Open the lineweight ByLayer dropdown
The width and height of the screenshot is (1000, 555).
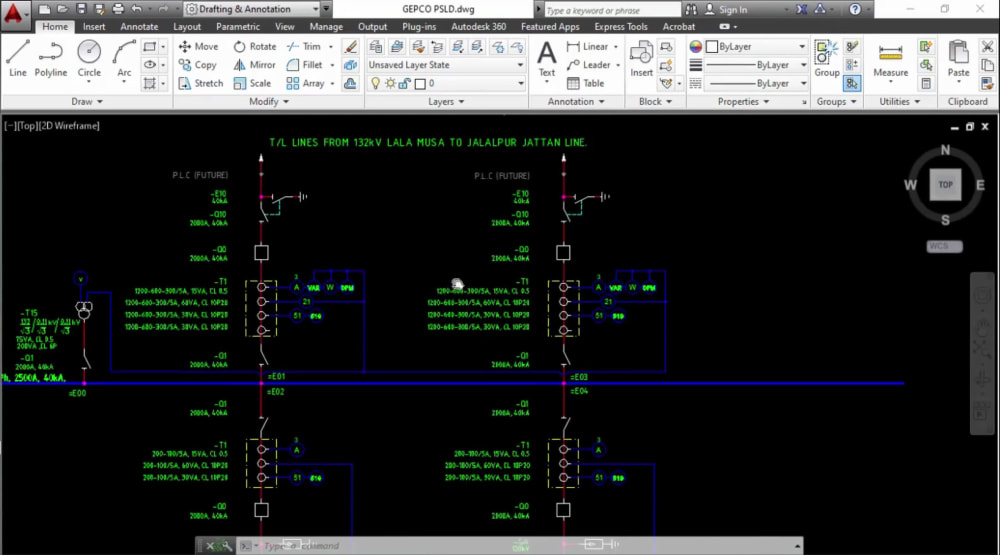click(756, 65)
